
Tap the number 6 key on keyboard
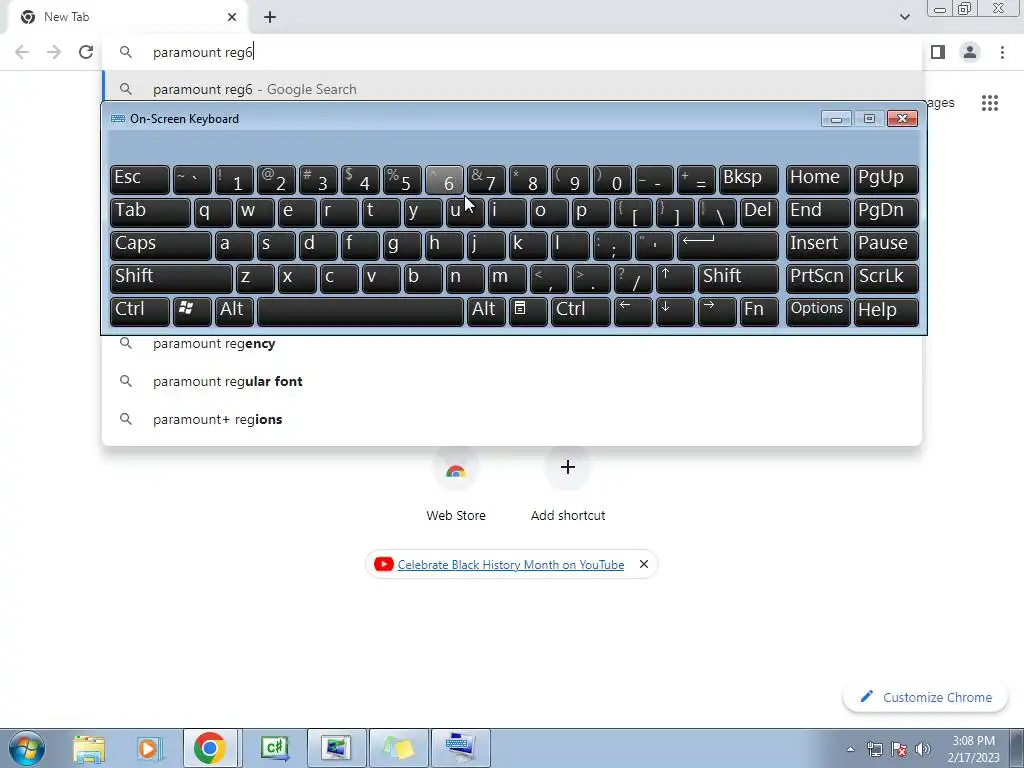tap(444, 179)
